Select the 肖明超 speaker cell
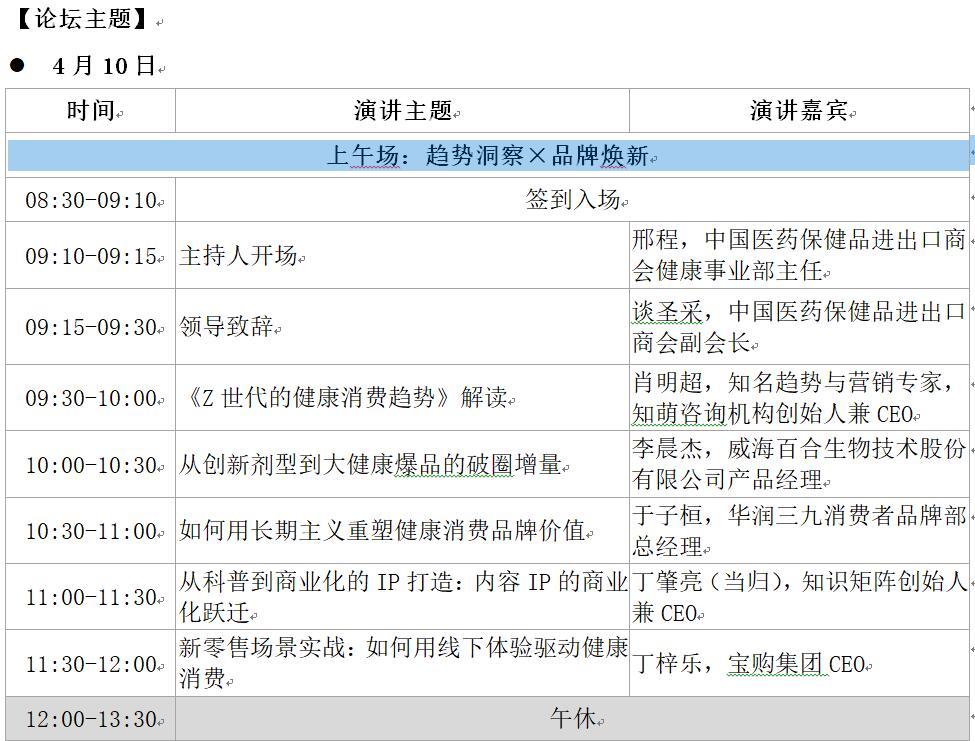Viewport: 975px width, 741px height. [x=798, y=397]
